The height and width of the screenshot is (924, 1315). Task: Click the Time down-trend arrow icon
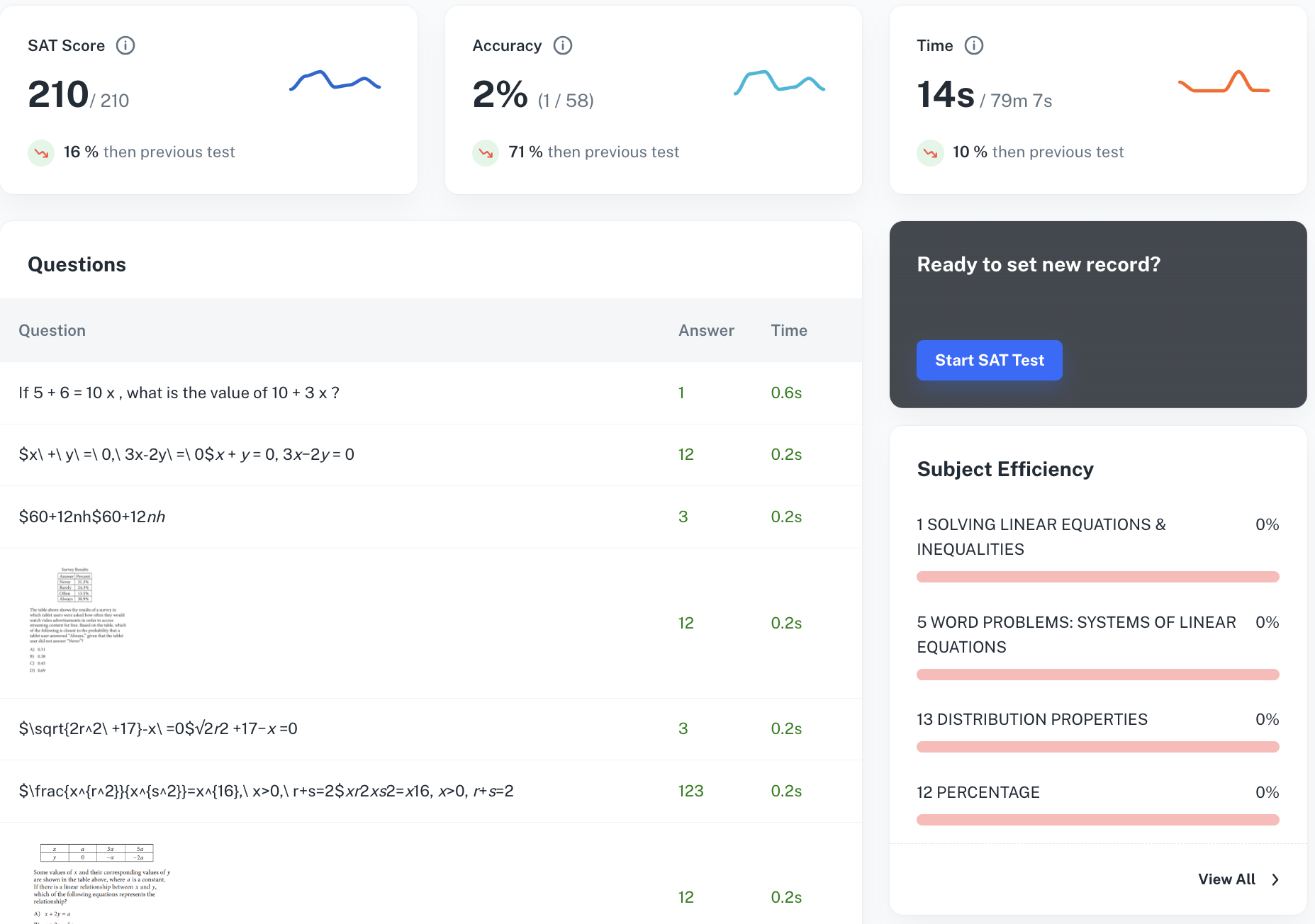coord(930,152)
